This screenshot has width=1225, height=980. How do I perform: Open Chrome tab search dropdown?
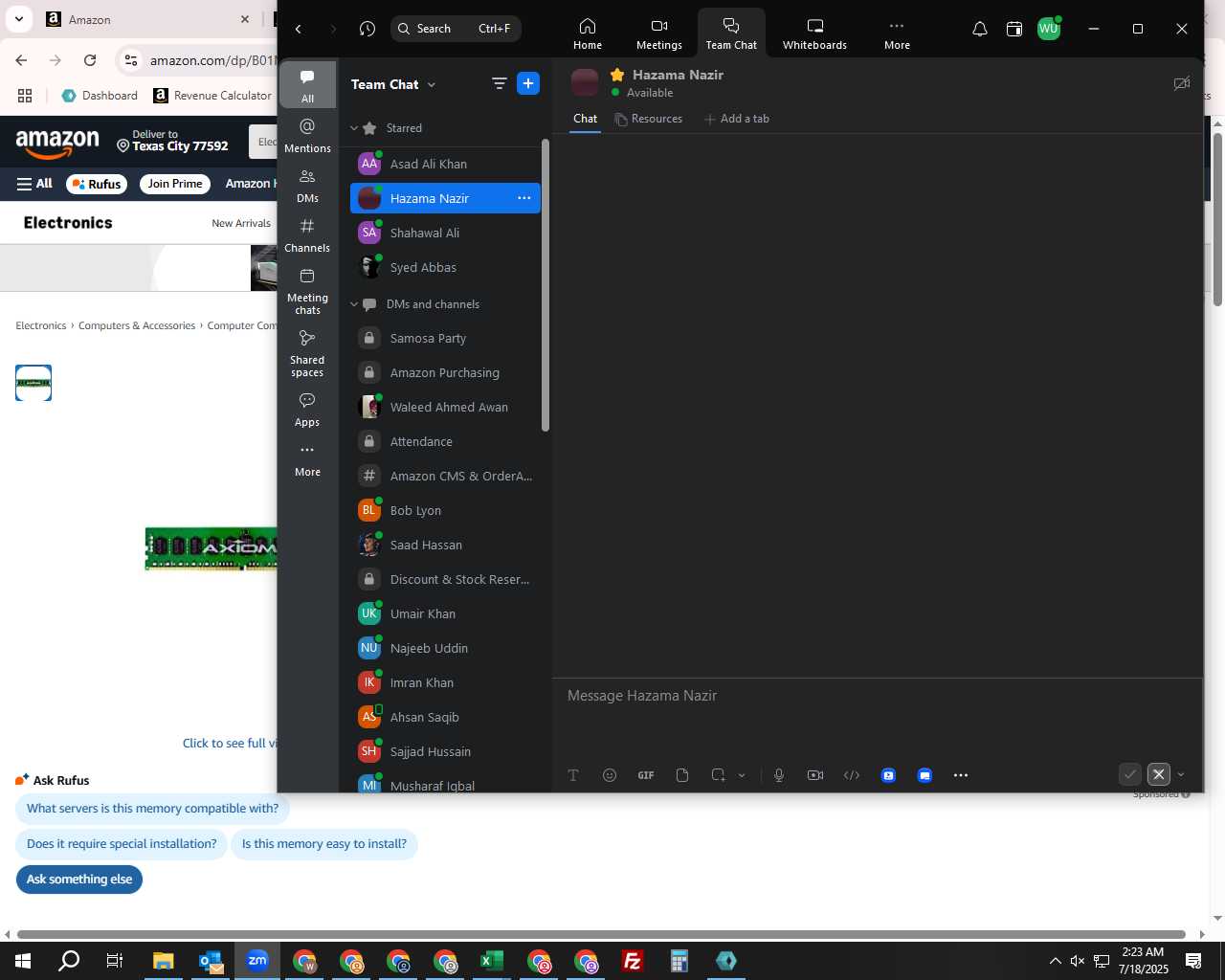[x=19, y=19]
